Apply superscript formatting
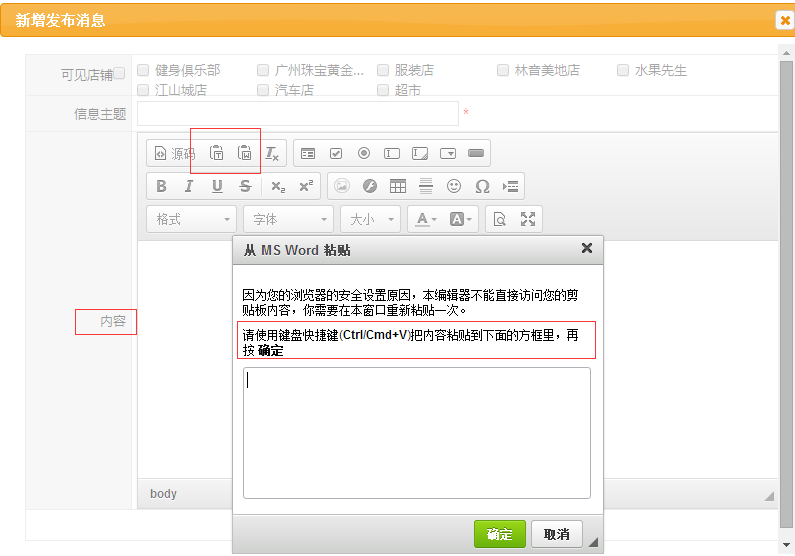This screenshot has width=795, height=556. click(x=306, y=186)
